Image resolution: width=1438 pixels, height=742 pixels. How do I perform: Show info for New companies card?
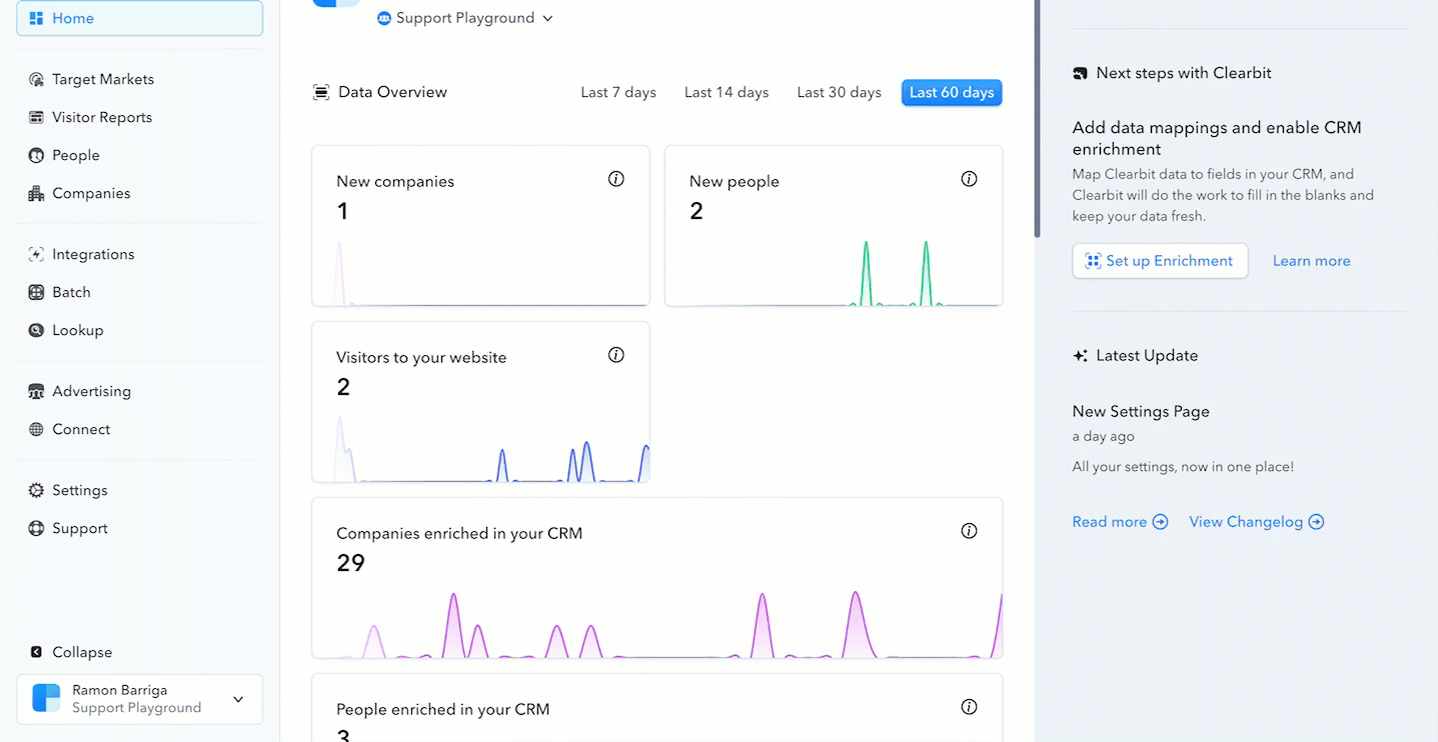point(616,179)
